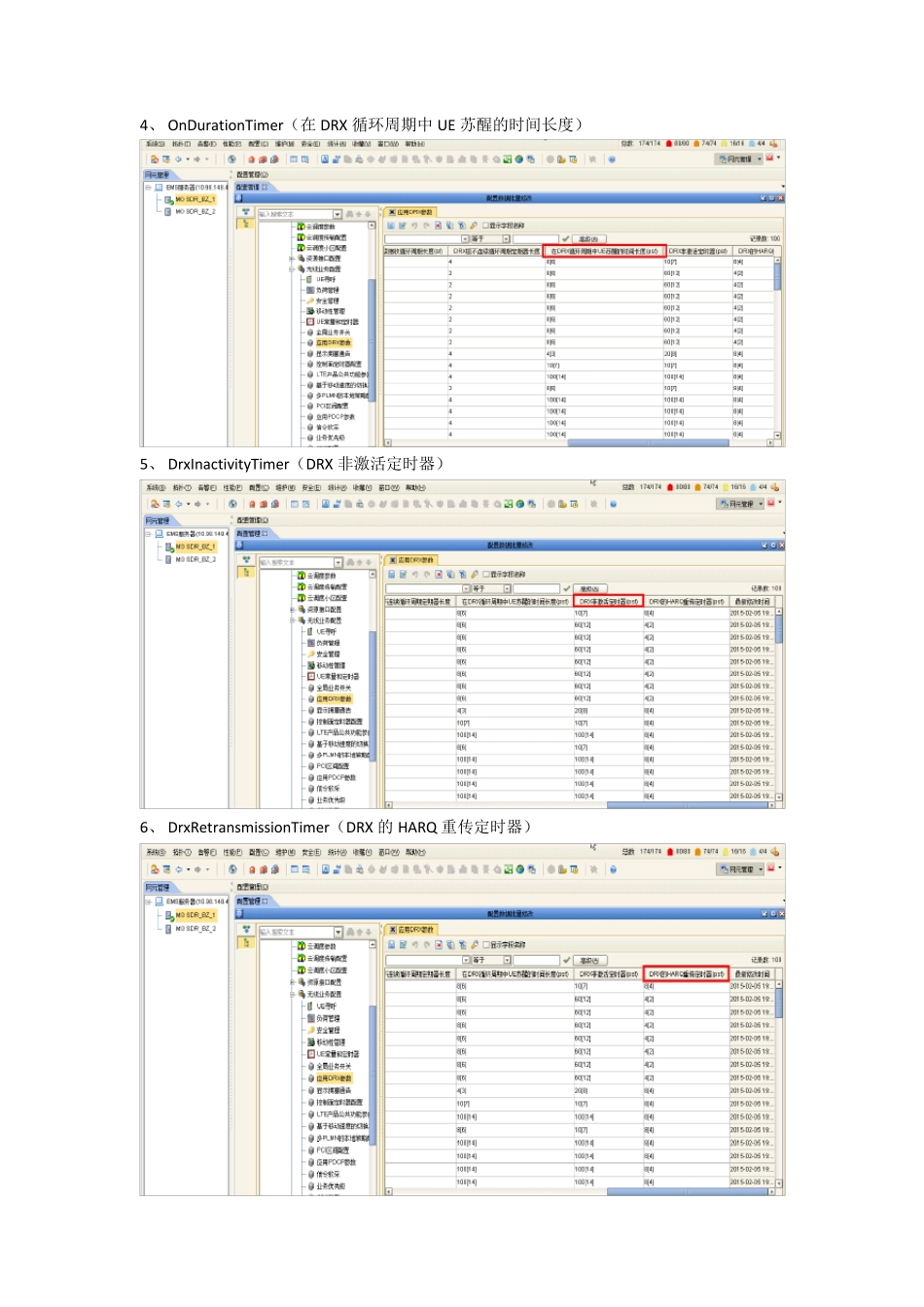This screenshot has width=924, height=1307.
Task: Collapse 无线业务配置 node in the DrxInactivityTimer screenshot
Action: (x=291, y=621)
